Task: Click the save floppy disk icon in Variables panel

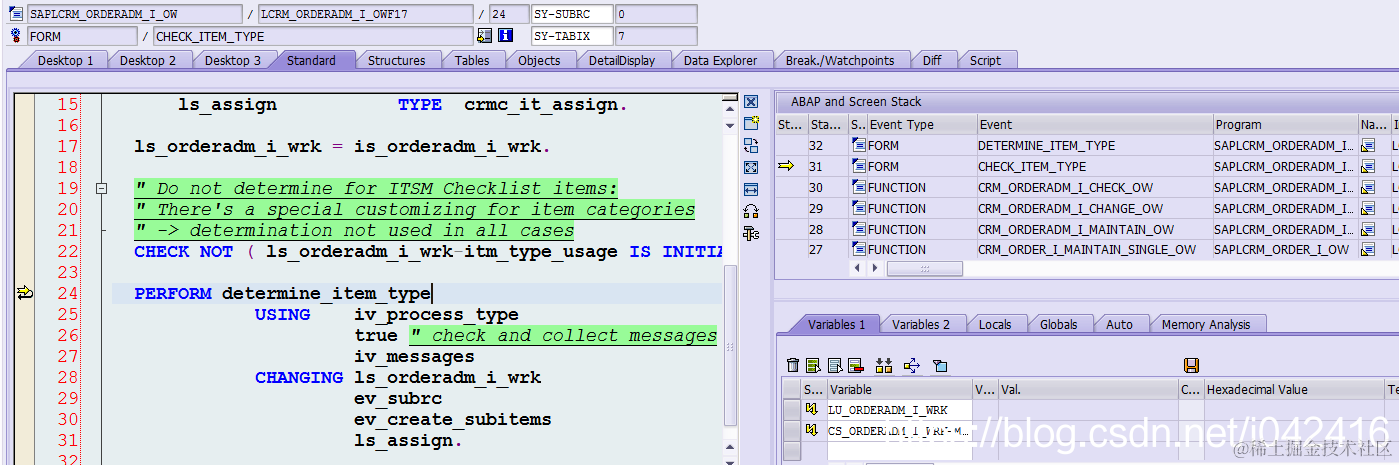Action: point(1191,366)
